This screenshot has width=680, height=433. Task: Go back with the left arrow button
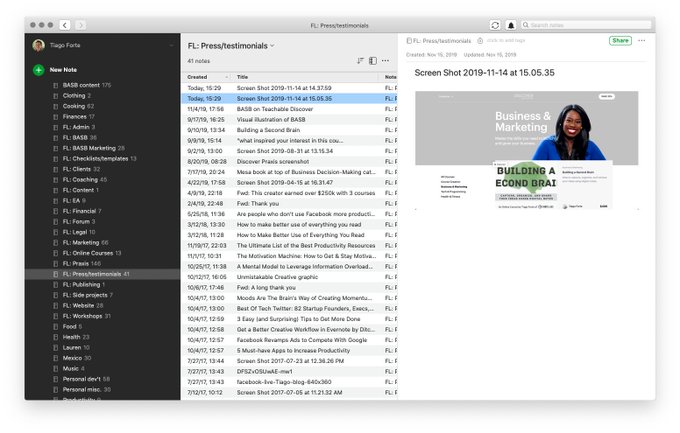coord(65,25)
